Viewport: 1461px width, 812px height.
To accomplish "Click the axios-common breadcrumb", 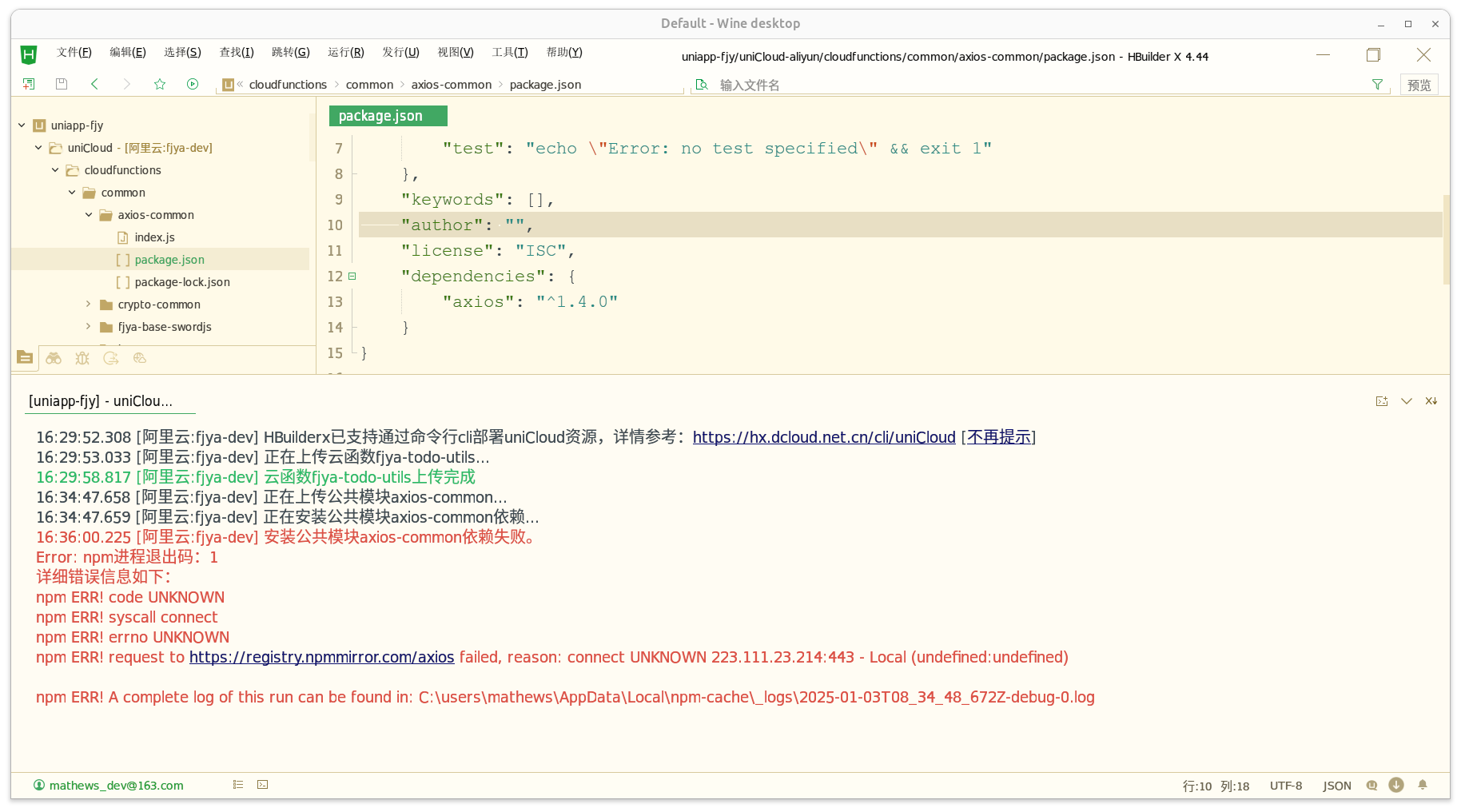I will [x=452, y=85].
